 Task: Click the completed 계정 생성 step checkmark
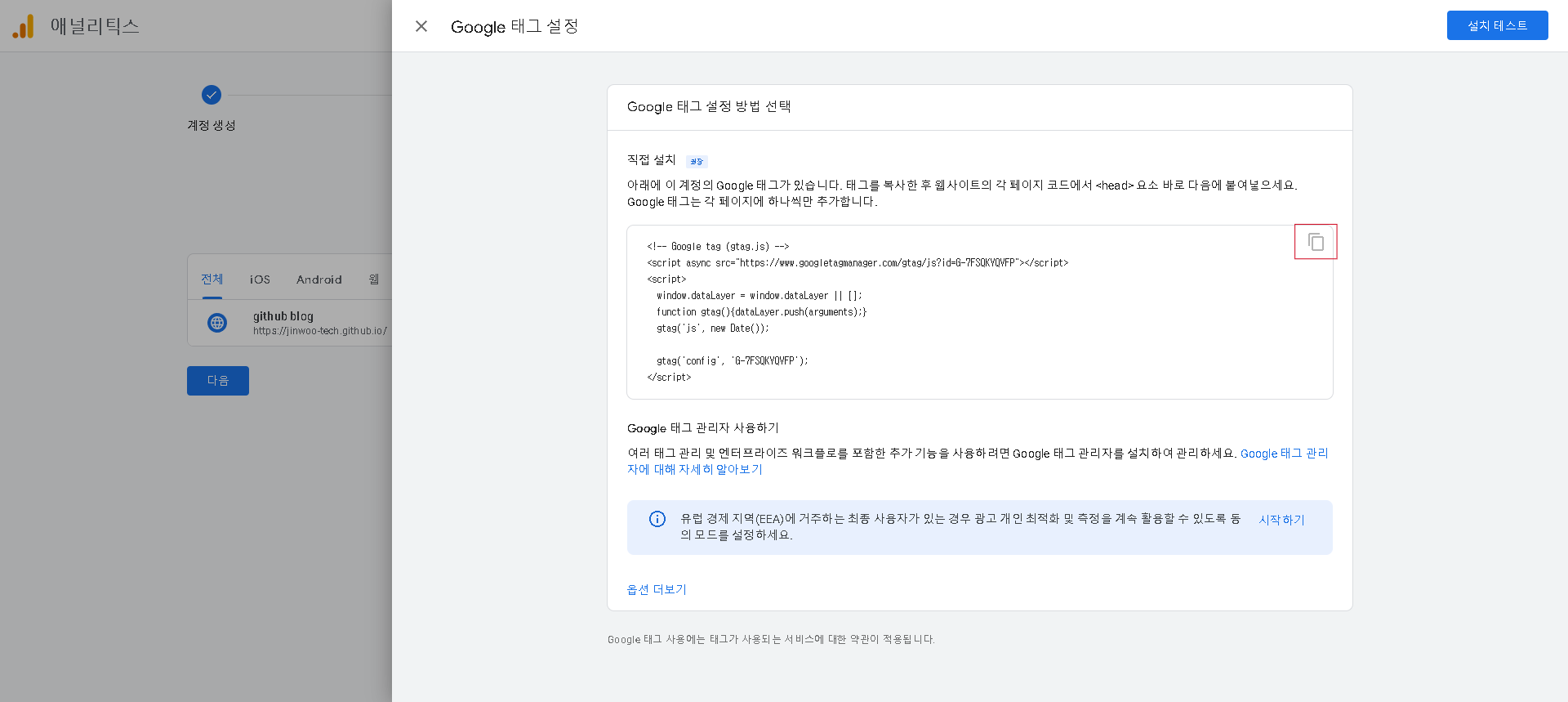(x=212, y=95)
